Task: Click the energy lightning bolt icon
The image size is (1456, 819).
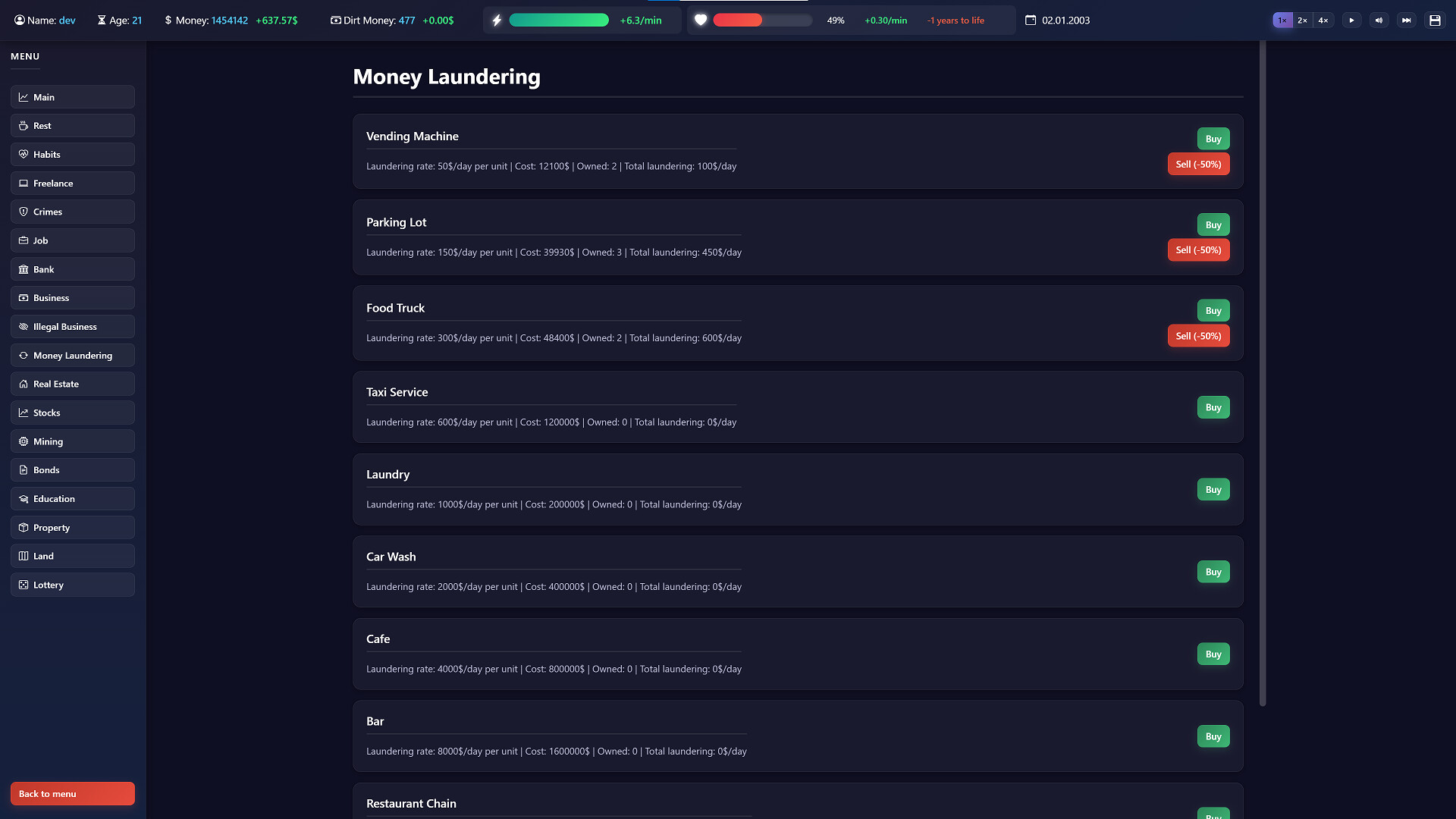Action: [497, 20]
